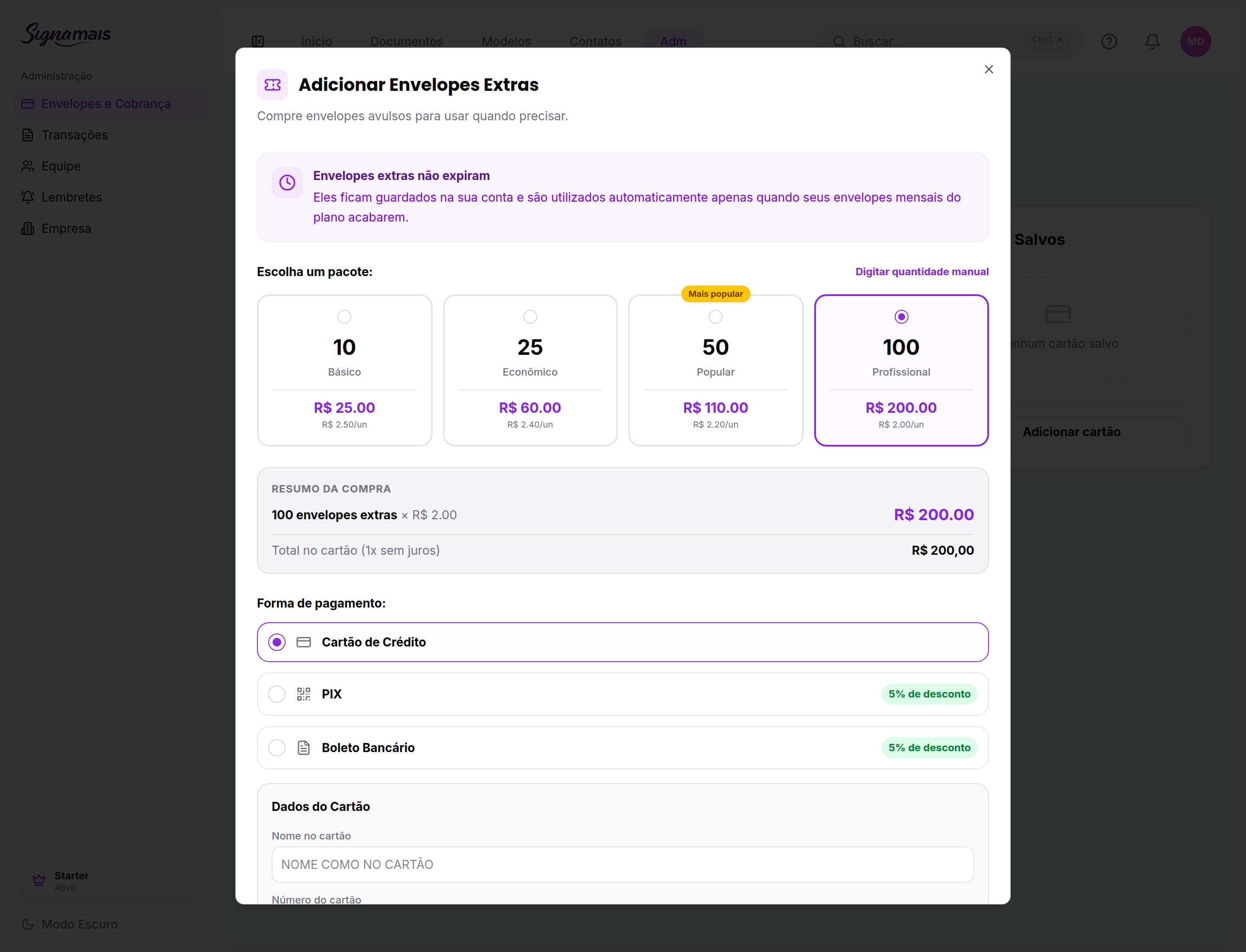Screen dimensions: 1246x952
Task: Close the Adicionar Envelopes Extras dialog
Action: click(989, 69)
